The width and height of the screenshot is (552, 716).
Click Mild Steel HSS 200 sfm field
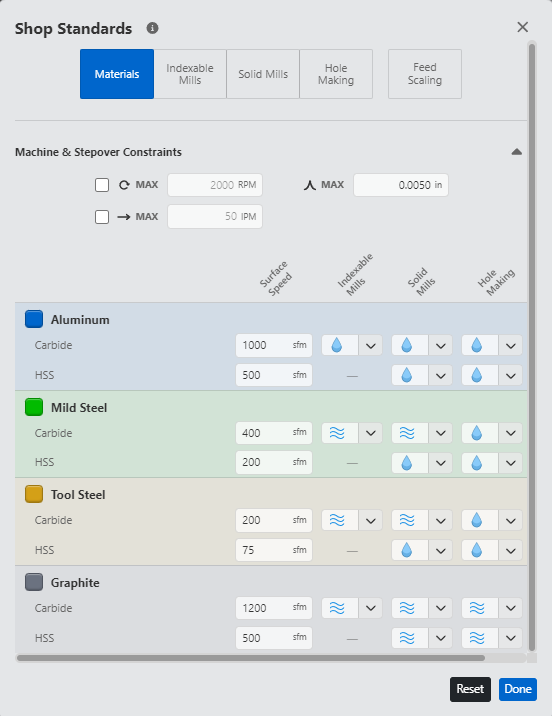point(274,463)
